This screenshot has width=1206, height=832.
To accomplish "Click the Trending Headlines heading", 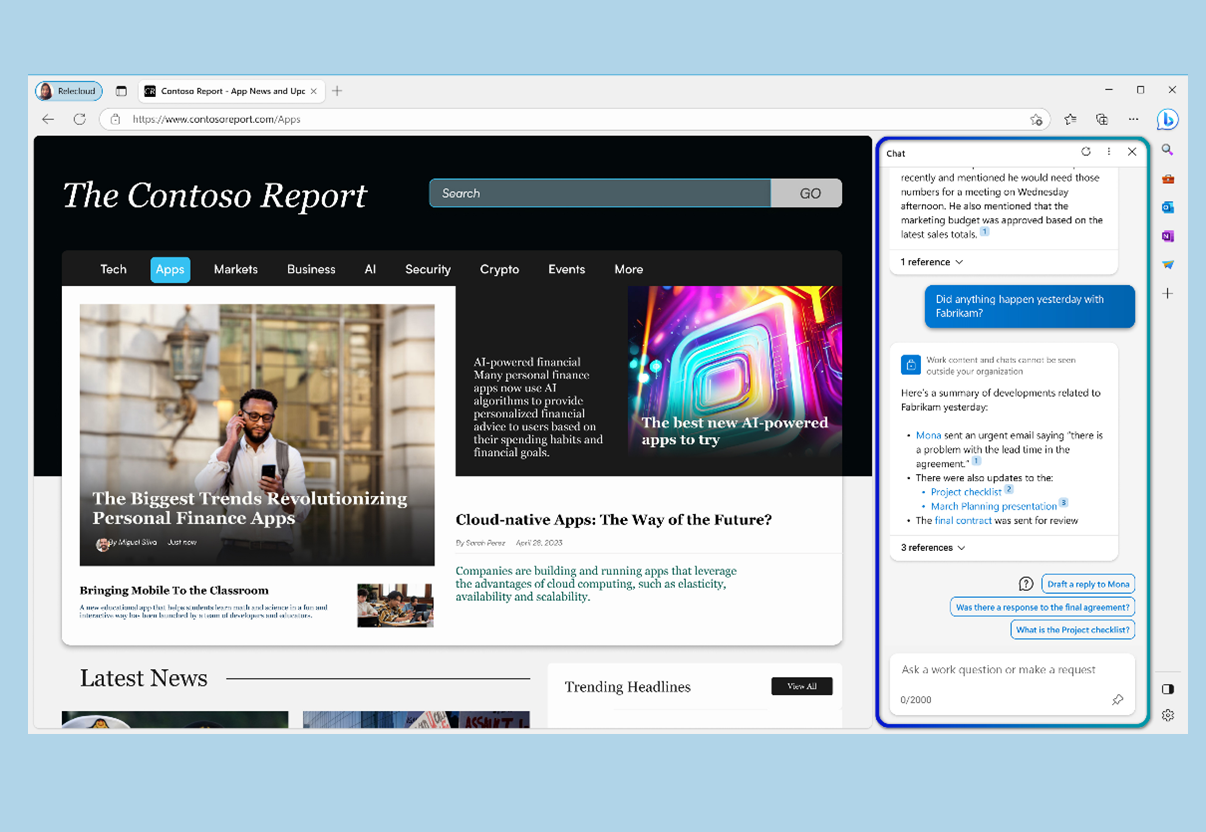I will (x=628, y=687).
